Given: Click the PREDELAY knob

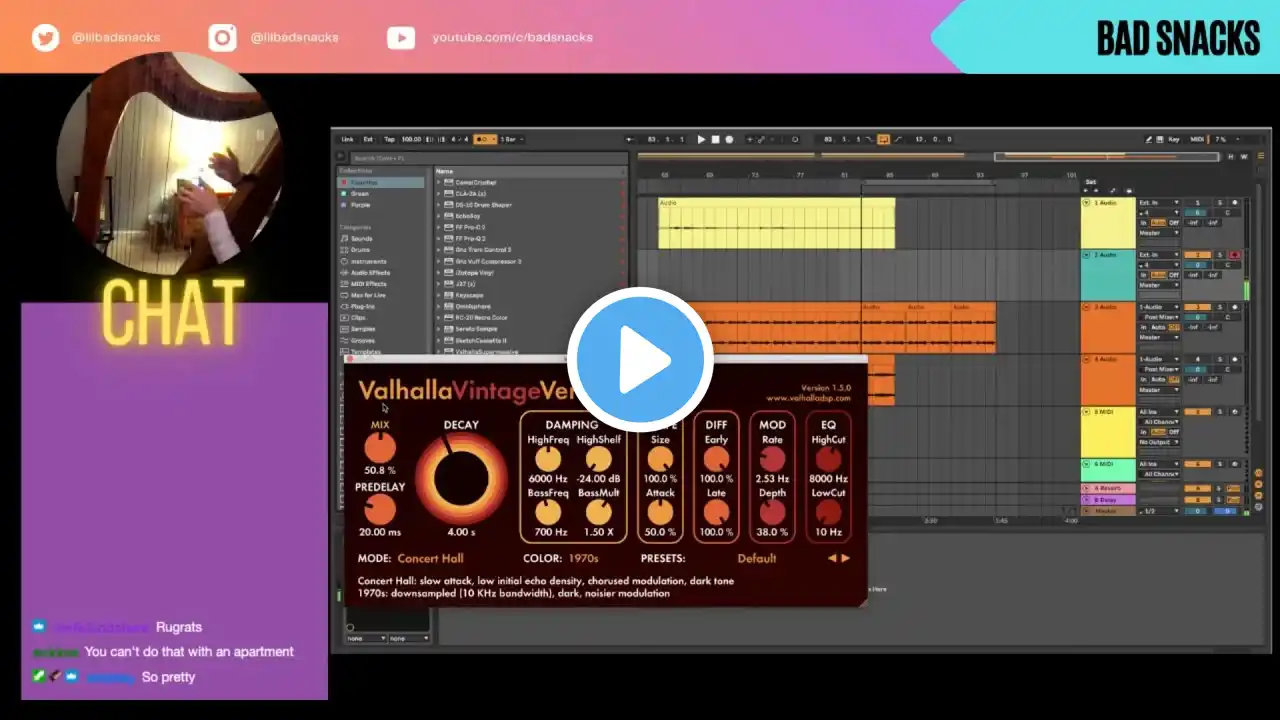Looking at the screenshot, I should point(380,511).
